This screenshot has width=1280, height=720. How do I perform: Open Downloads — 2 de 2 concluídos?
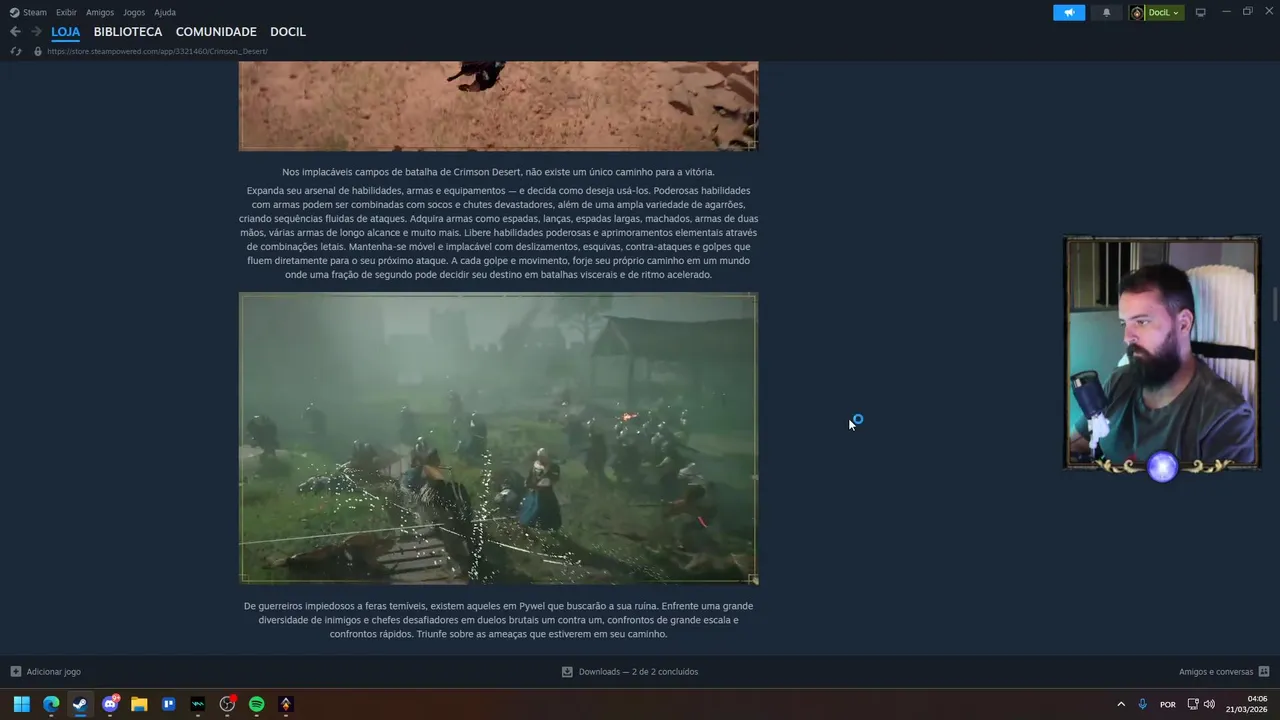pyautogui.click(x=638, y=672)
